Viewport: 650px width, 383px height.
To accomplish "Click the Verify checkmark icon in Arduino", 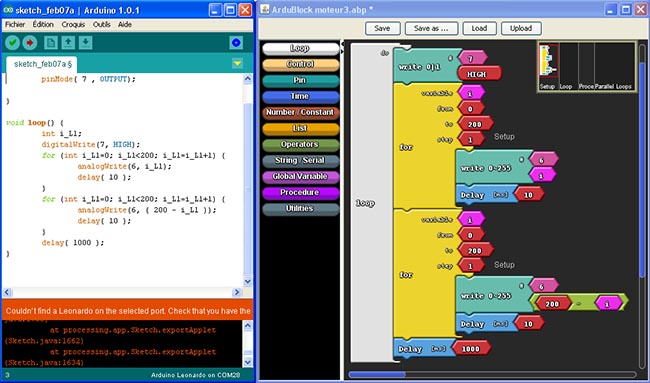I will (x=12, y=42).
